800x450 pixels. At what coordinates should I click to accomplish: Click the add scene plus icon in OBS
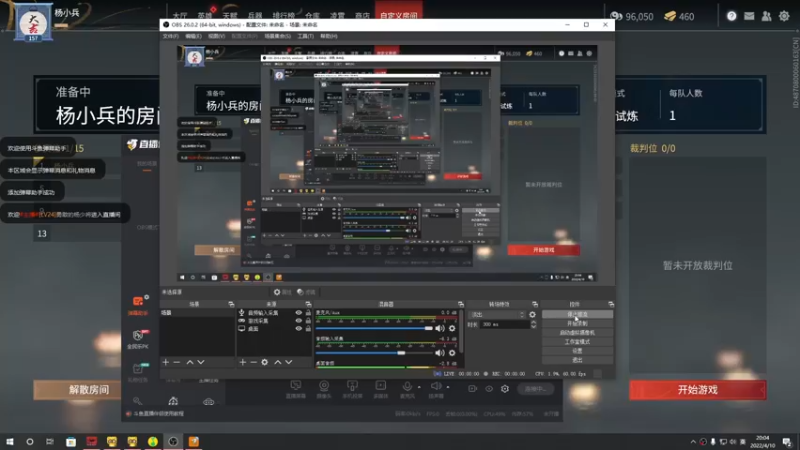(165, 362)
